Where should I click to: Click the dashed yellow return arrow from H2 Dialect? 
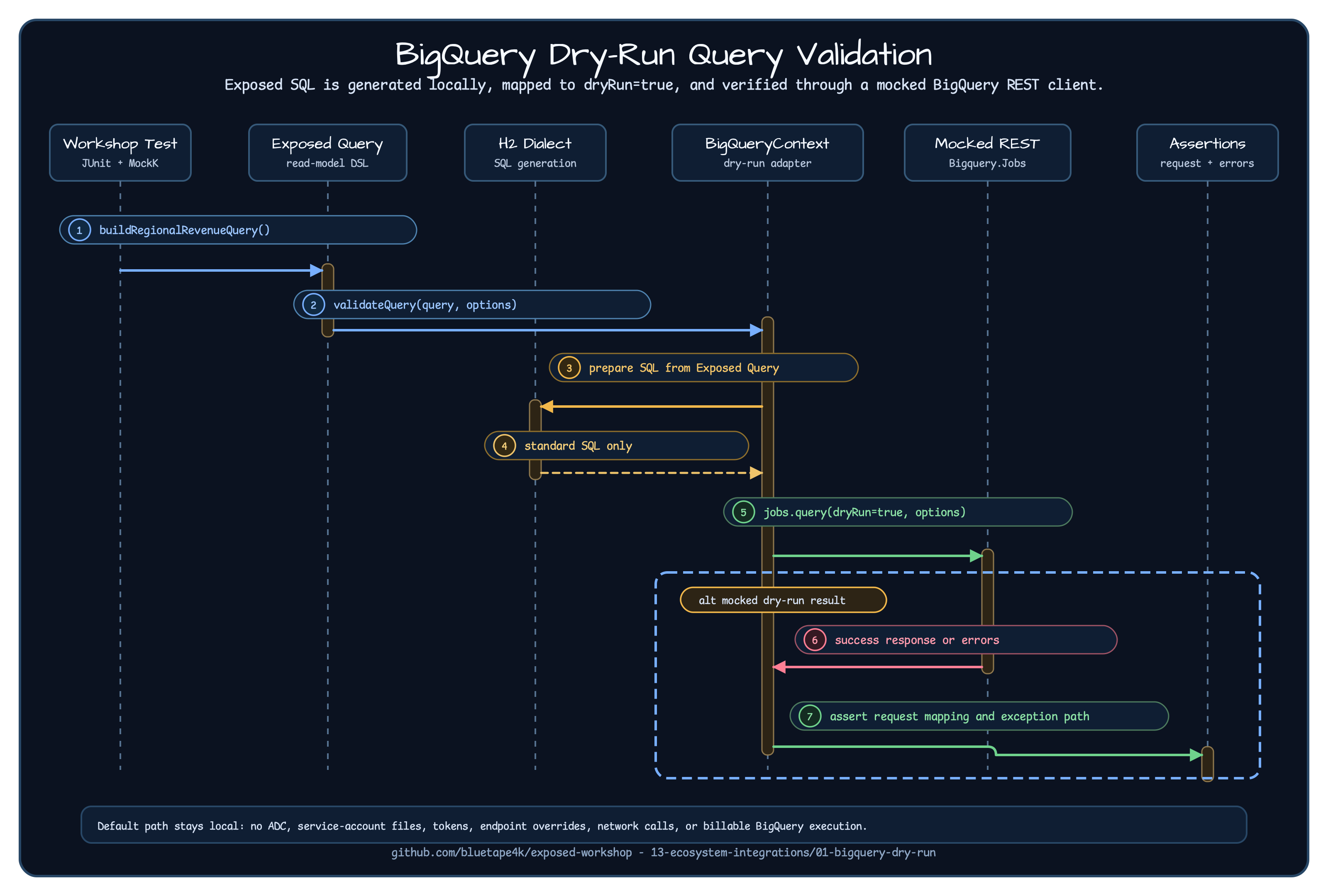point(652,473)
